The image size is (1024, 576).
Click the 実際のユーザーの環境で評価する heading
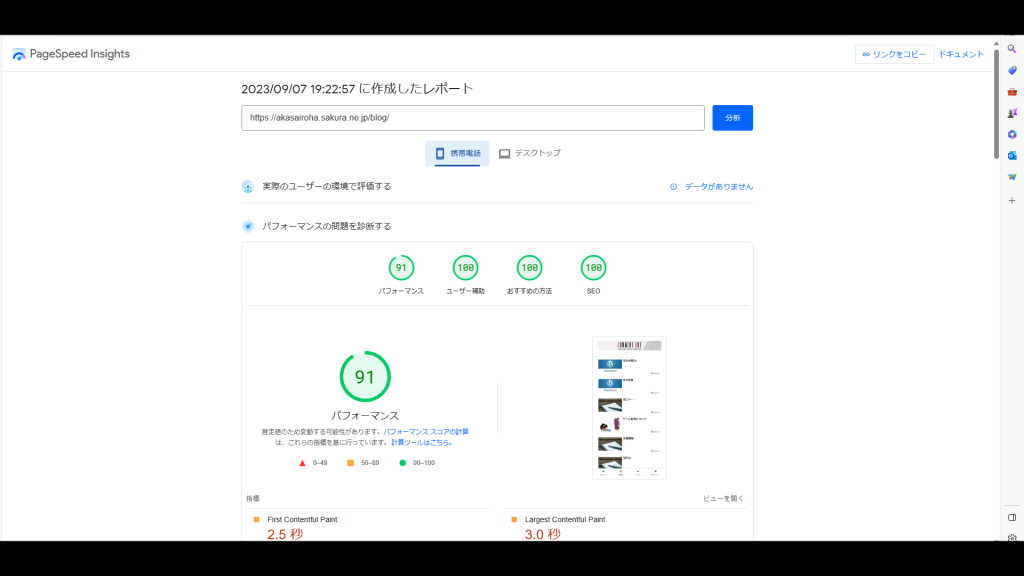click(327, 187)
